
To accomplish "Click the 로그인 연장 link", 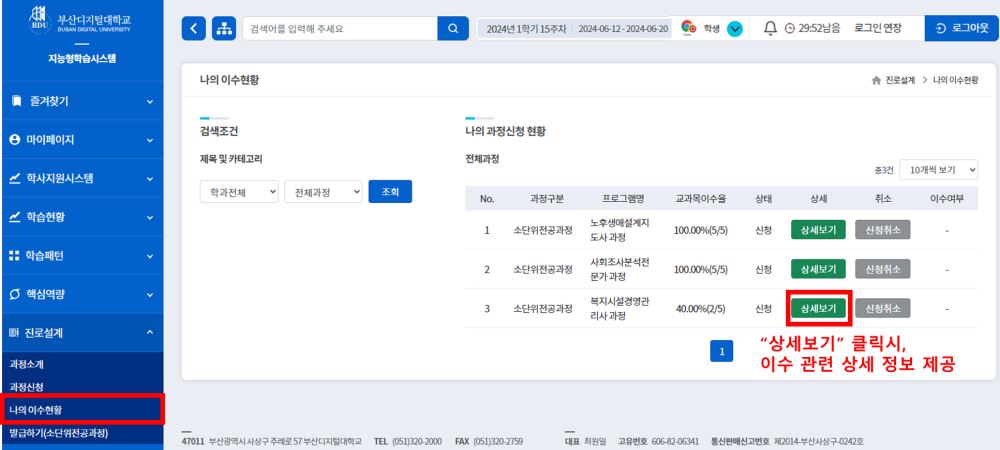I will coord(878,28).
